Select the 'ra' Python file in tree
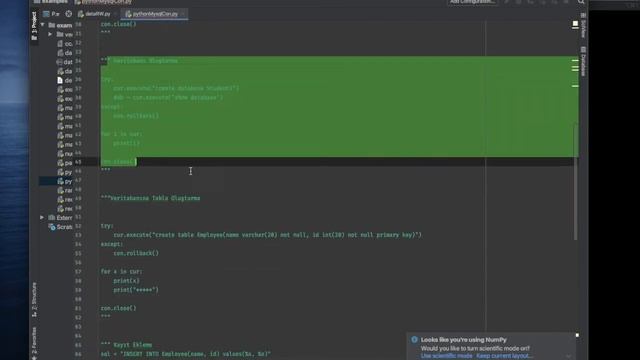The width and height of the screenshot is (640, 360). coord(64,191)
